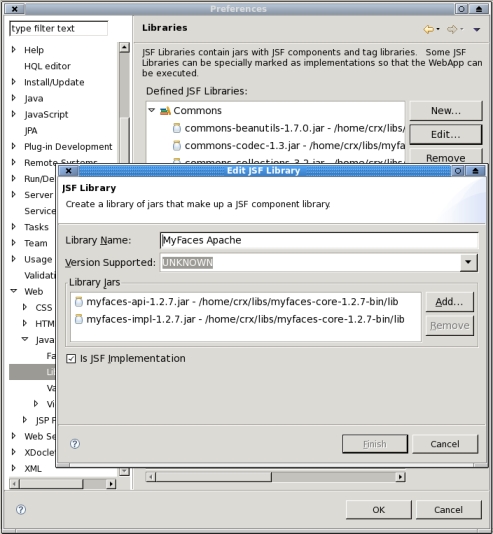
Task: Click Cancel in Edit JSF Library dialog
Action: [445, 444]
